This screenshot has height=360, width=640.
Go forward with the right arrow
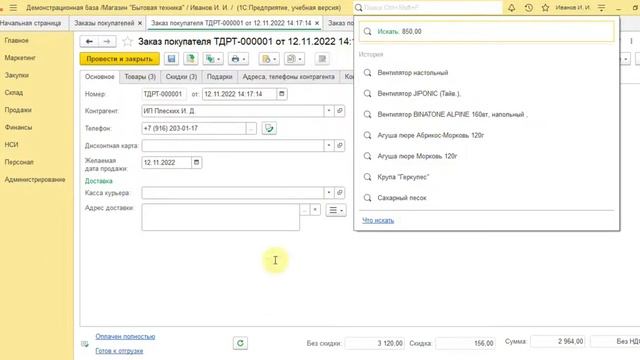[x=107, y=41]
